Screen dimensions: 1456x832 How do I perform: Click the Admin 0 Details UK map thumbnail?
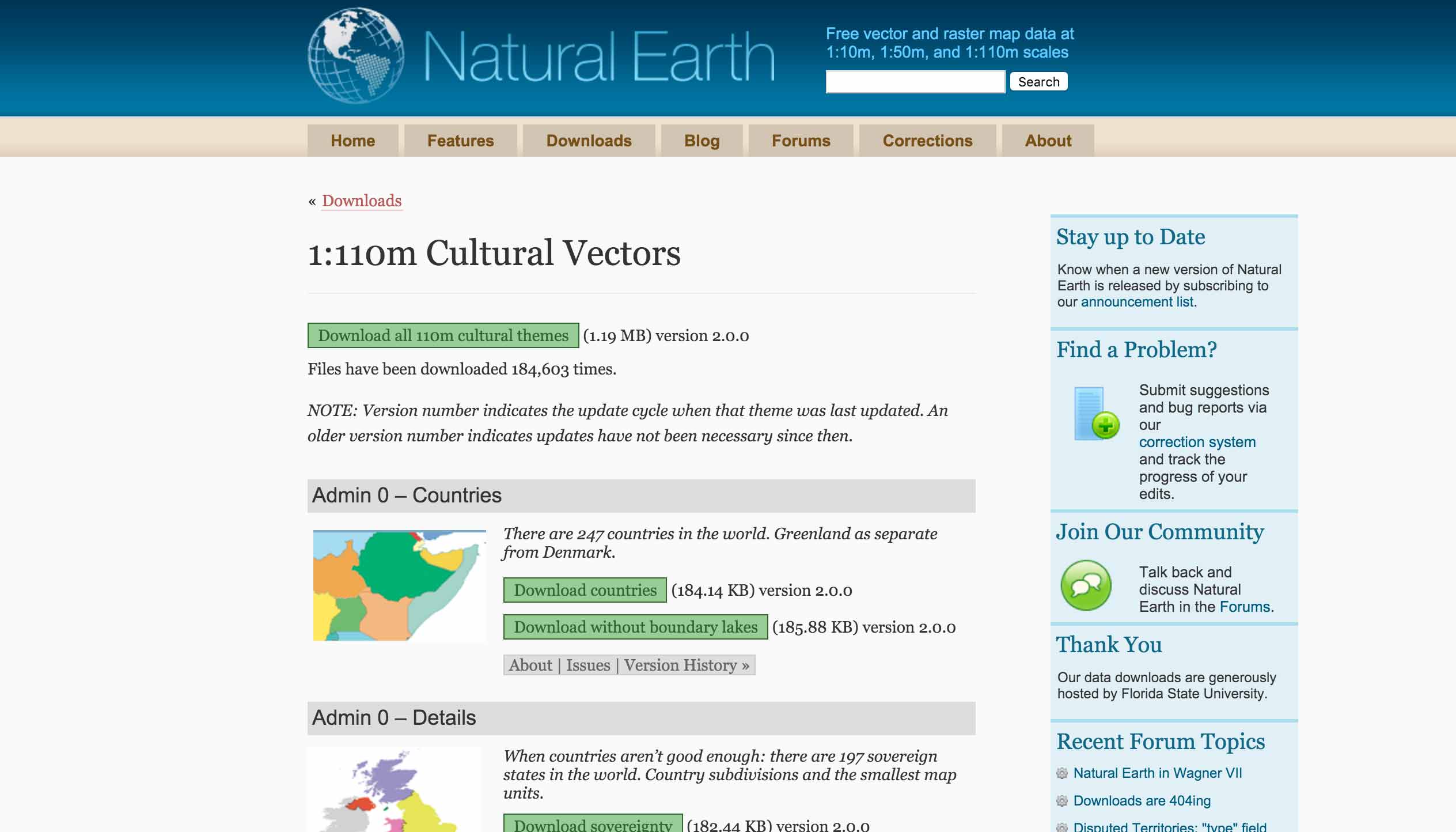pyautogui.click(x=395, y=790)
